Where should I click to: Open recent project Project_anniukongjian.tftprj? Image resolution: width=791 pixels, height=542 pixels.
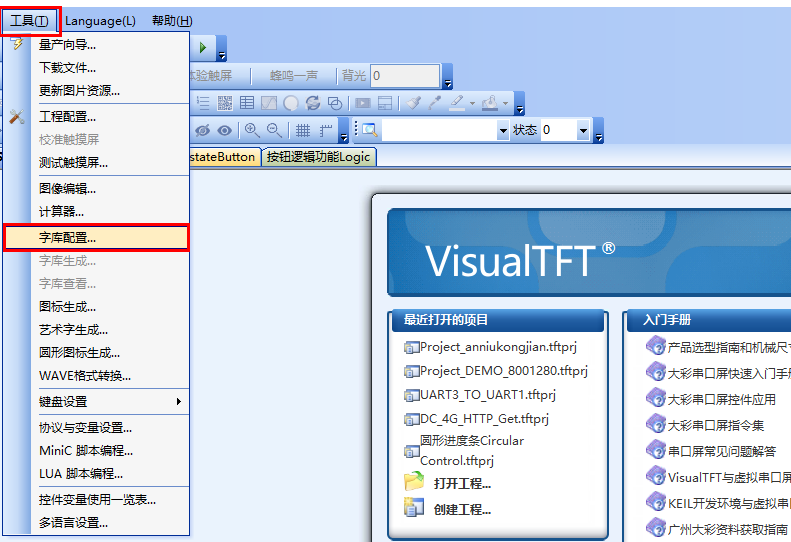(x=498, y=347)
